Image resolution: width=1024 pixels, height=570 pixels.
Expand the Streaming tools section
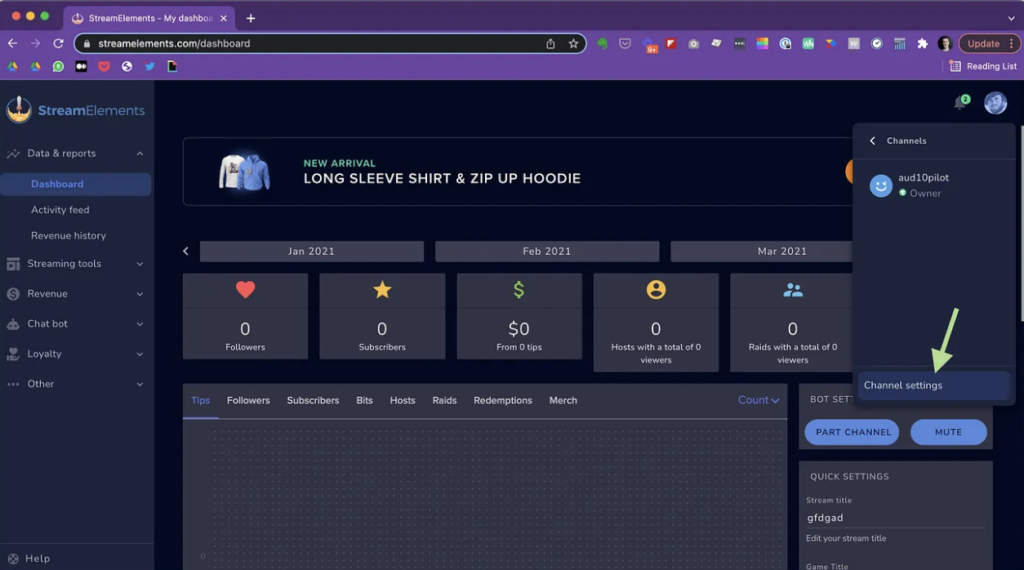76,264
